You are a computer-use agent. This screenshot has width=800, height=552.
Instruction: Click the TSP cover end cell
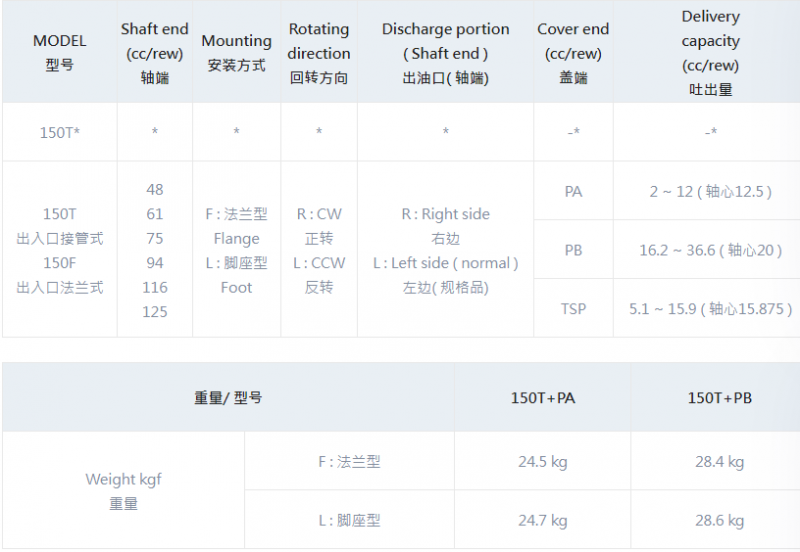point(573,309)
